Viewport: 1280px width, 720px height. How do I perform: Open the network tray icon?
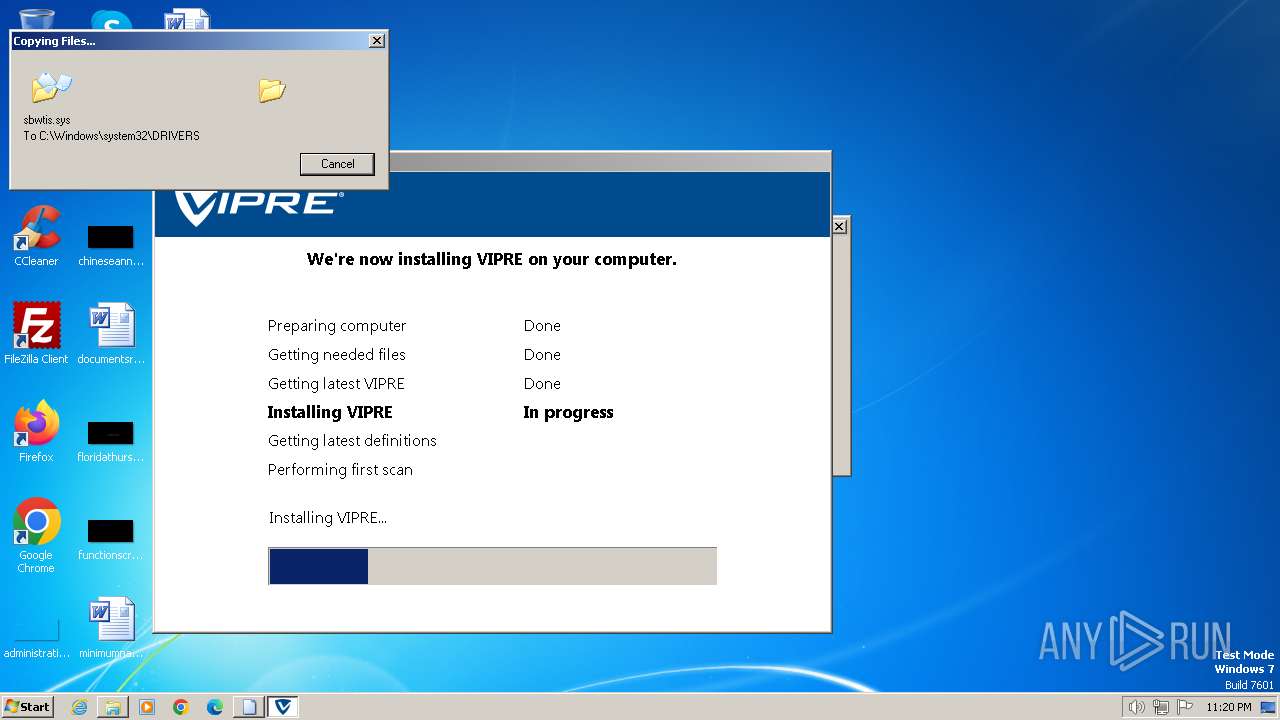click(x=1160, y=707)
